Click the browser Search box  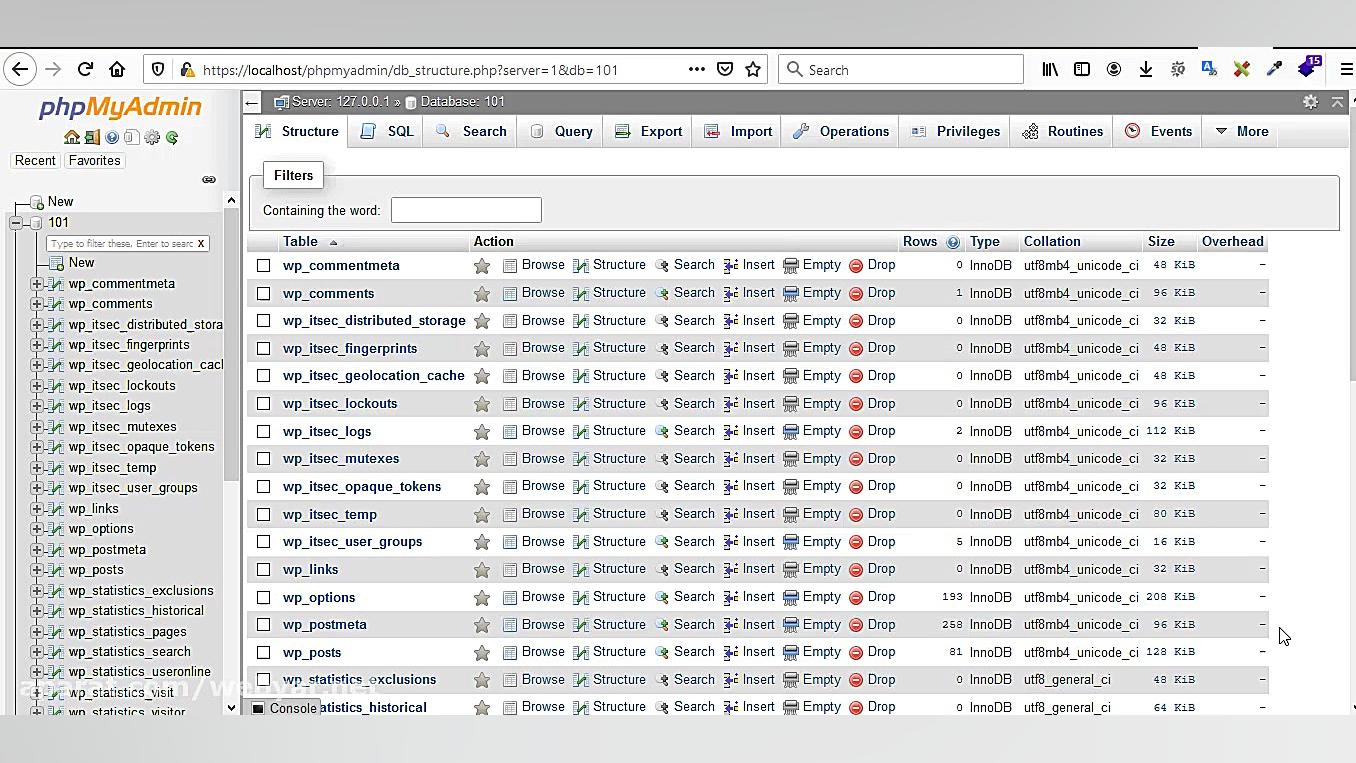point(900,69)
